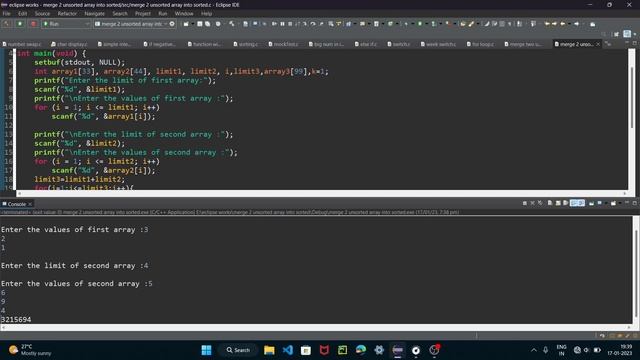Click the Terminate square toolbar icon
The height and width of the screenshot is (360, 640).
[x=290, y=24]
